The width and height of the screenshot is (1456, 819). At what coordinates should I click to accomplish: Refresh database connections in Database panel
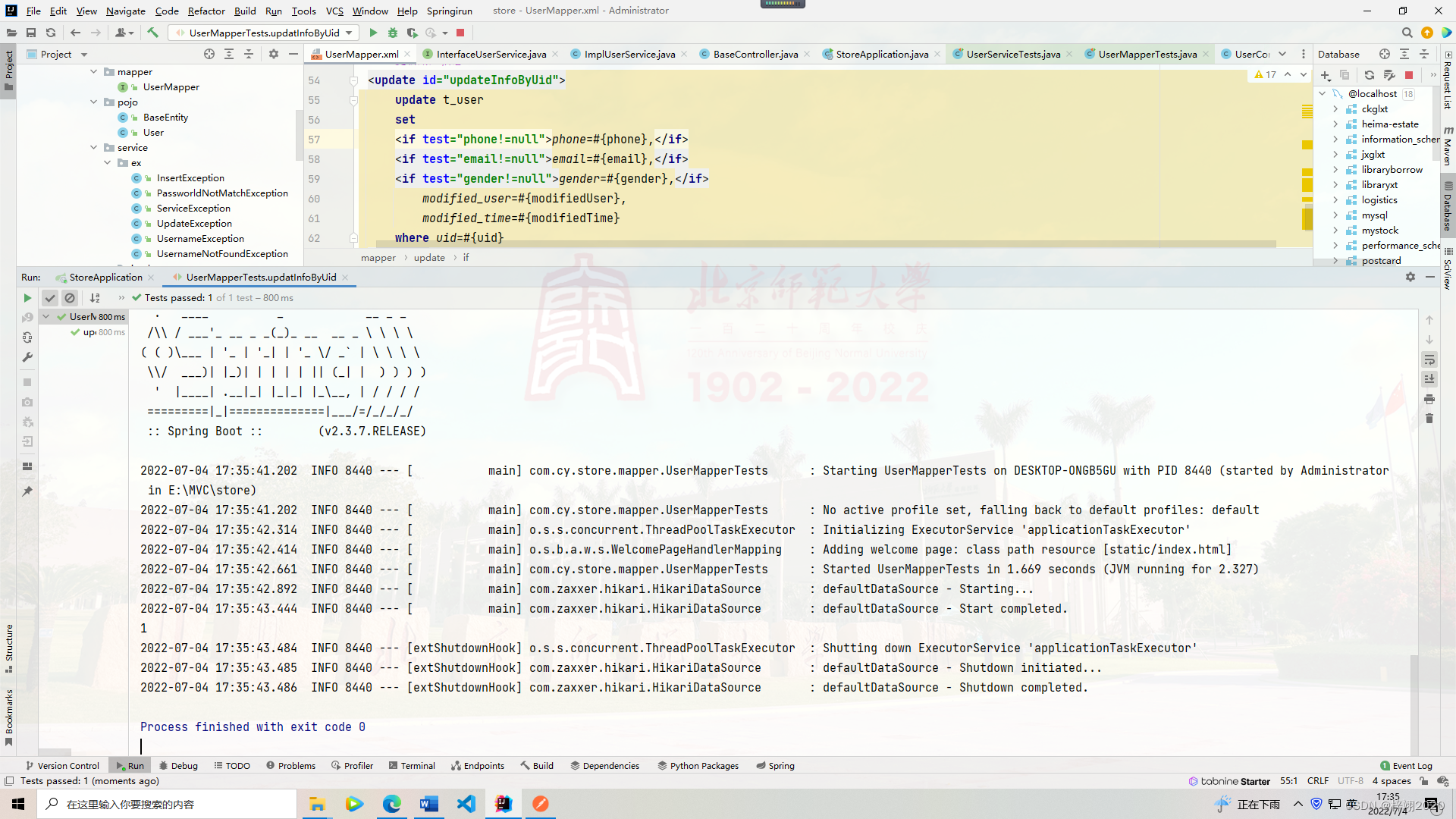(x=1369, y=75)
